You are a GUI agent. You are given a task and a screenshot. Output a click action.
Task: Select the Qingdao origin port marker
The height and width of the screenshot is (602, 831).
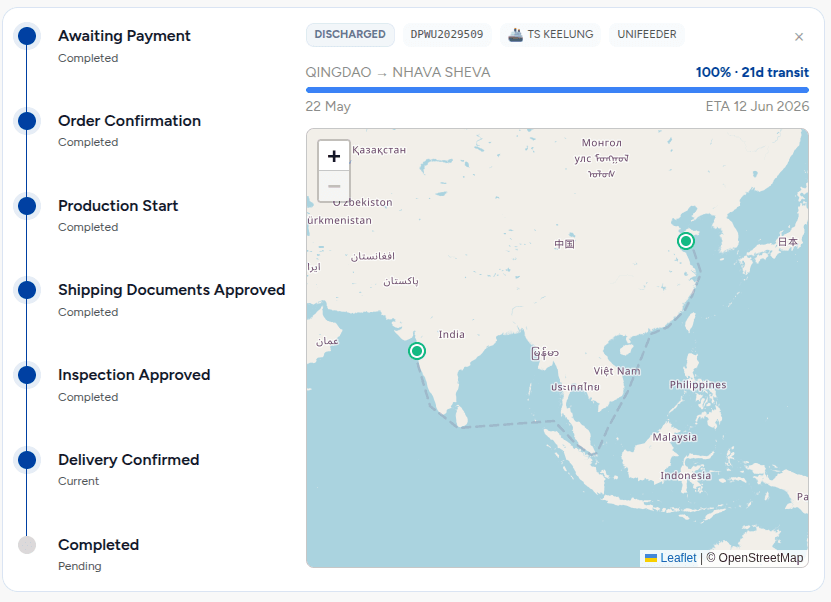tap(686, 241)
